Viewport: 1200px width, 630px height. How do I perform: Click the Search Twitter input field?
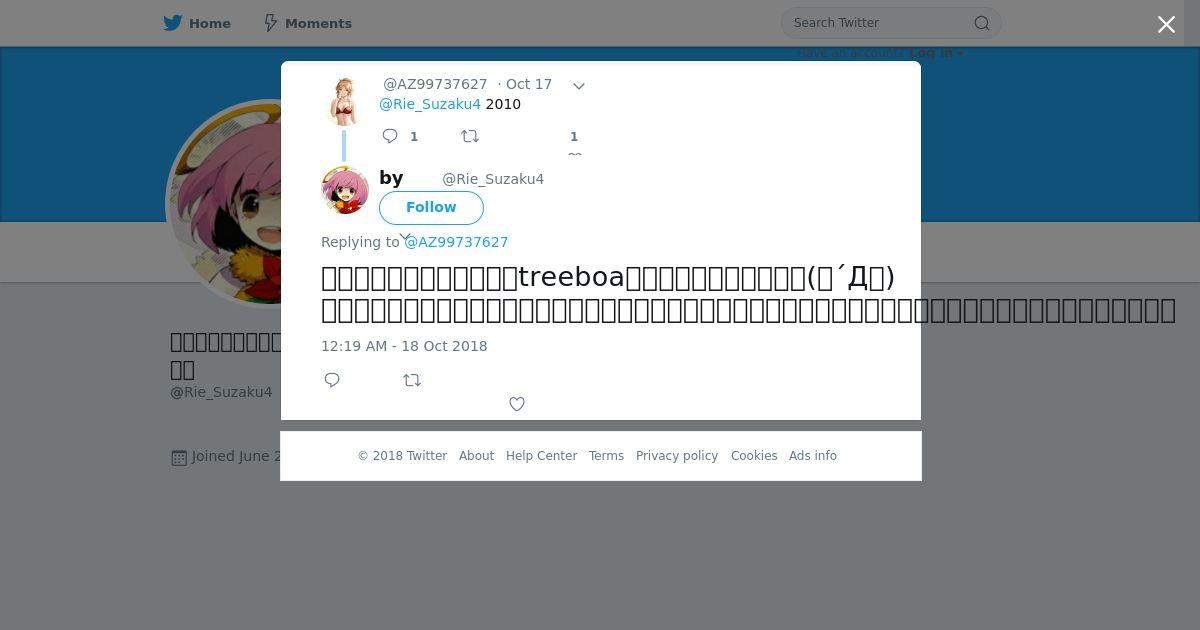pyautogui.click(x=881, y=23)
